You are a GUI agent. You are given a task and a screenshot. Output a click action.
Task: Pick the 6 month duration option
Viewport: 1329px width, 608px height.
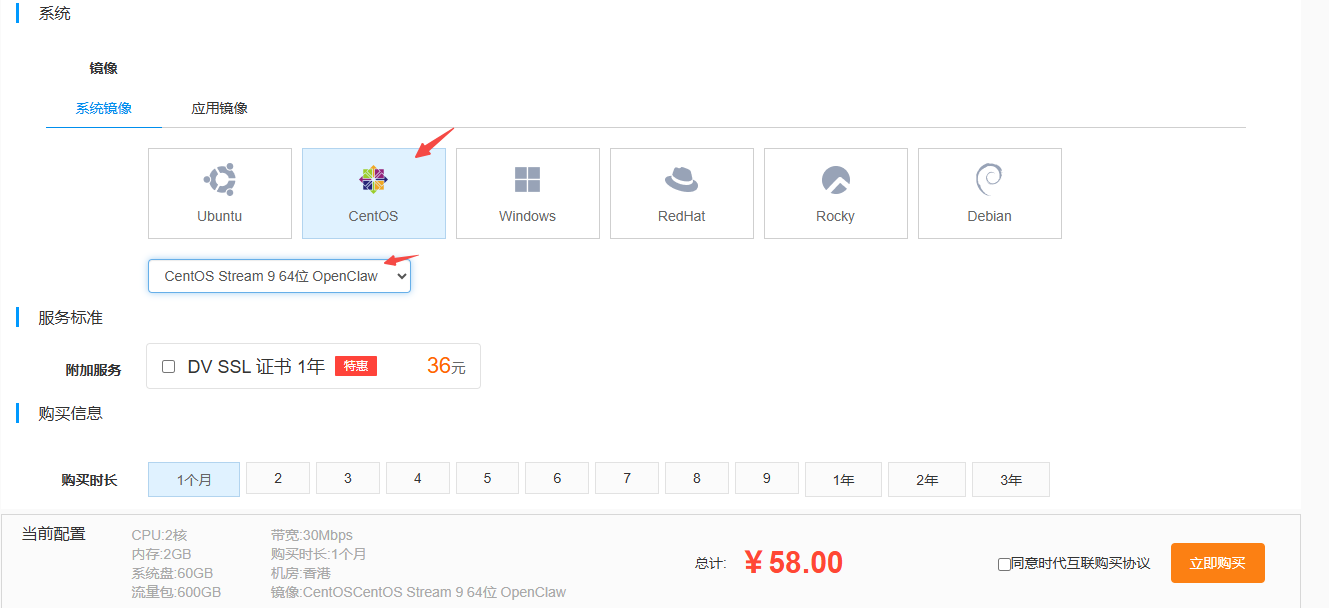[x=557, y=478]
